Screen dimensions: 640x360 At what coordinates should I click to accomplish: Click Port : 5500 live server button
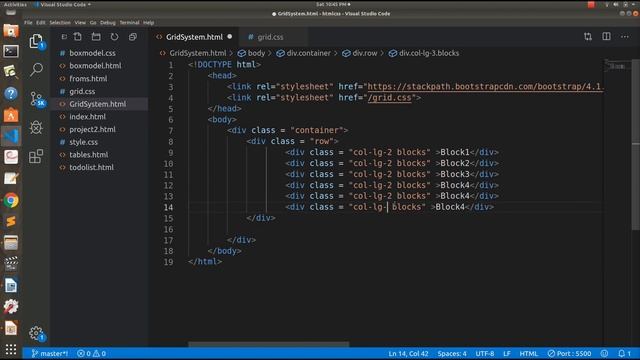pos(569,353)
